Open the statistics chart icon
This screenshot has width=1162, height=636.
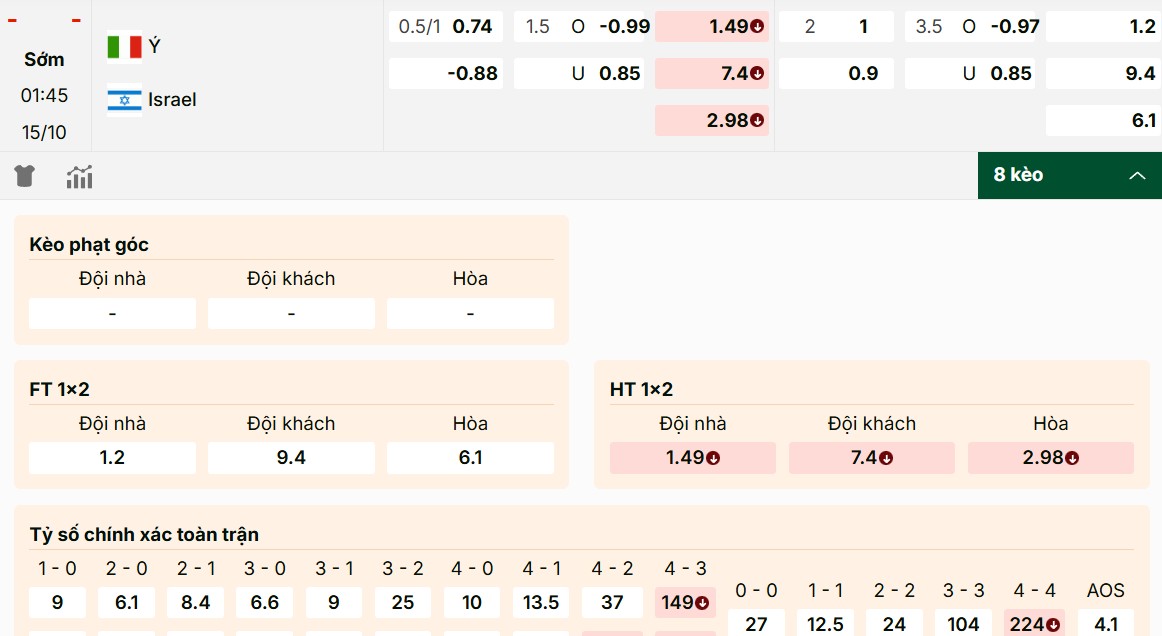tap(79, 175)
